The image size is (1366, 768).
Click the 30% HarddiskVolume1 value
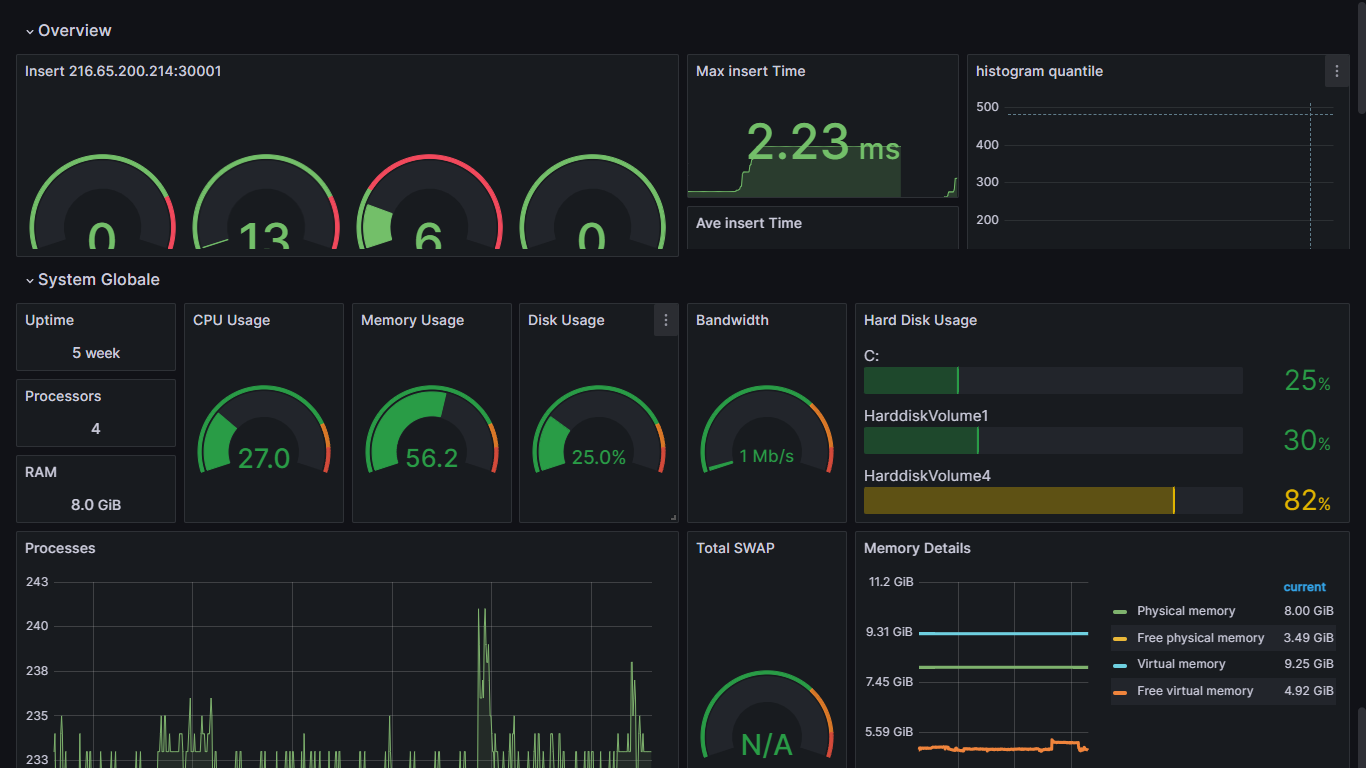coord(1307,441)
